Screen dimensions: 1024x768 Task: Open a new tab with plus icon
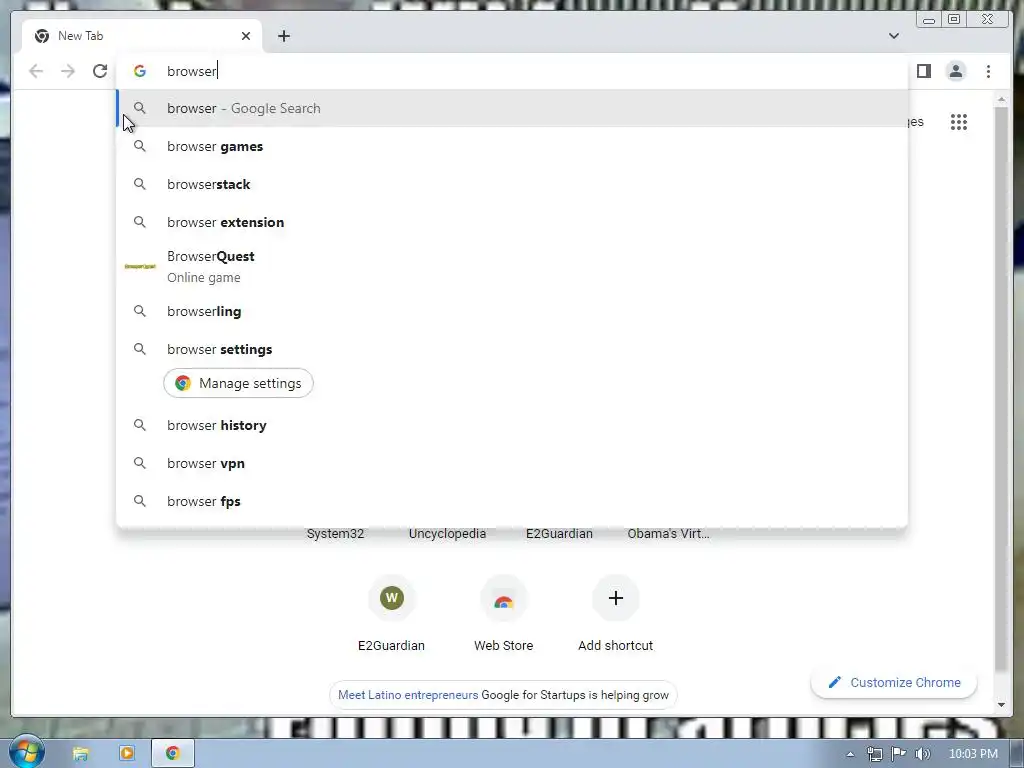coord(283,36)
